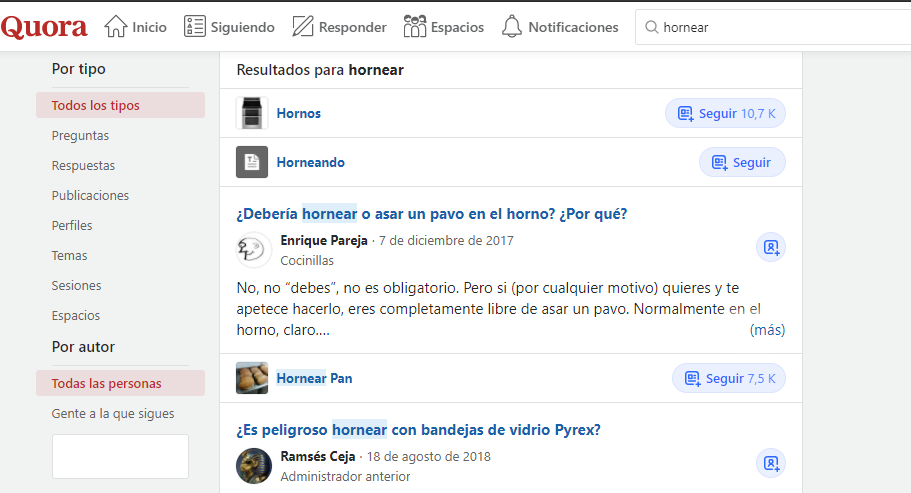911x493 pixels.
Task: Open Notificaciones bell icon
Action: pos(512,27)
